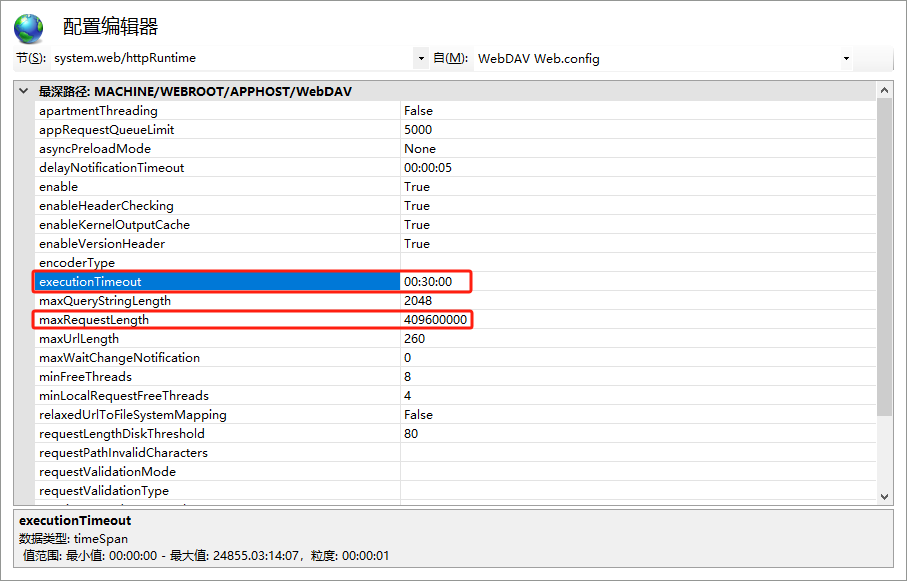Image resolution: width=907 pixels, height=581 pixels.
Task: Select the executionTimeout property row
Action: (90, 282)
